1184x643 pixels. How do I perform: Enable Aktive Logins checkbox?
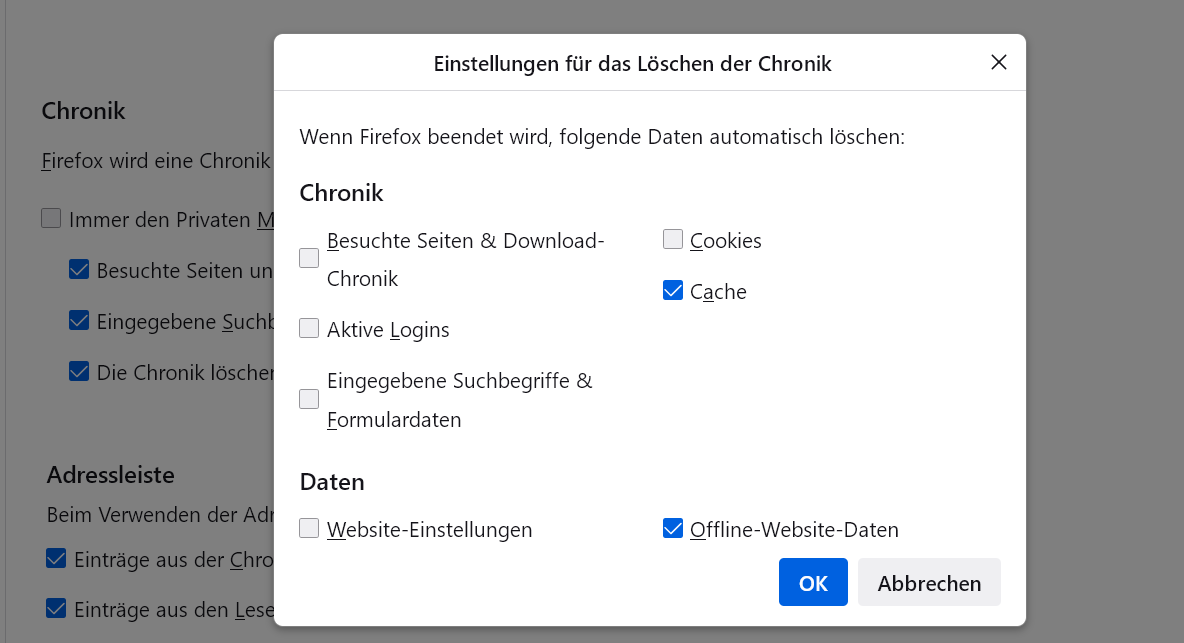(x=310, y=329)
